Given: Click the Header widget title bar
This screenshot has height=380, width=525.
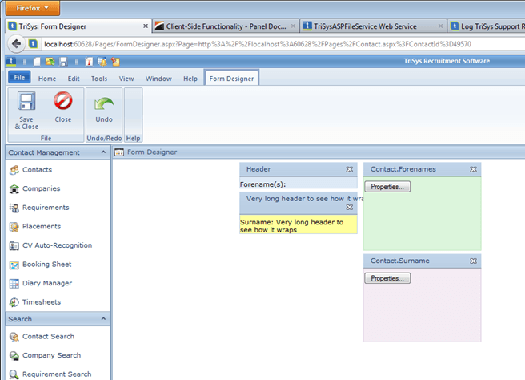Looking at the screenshot, I should [298, 169].
